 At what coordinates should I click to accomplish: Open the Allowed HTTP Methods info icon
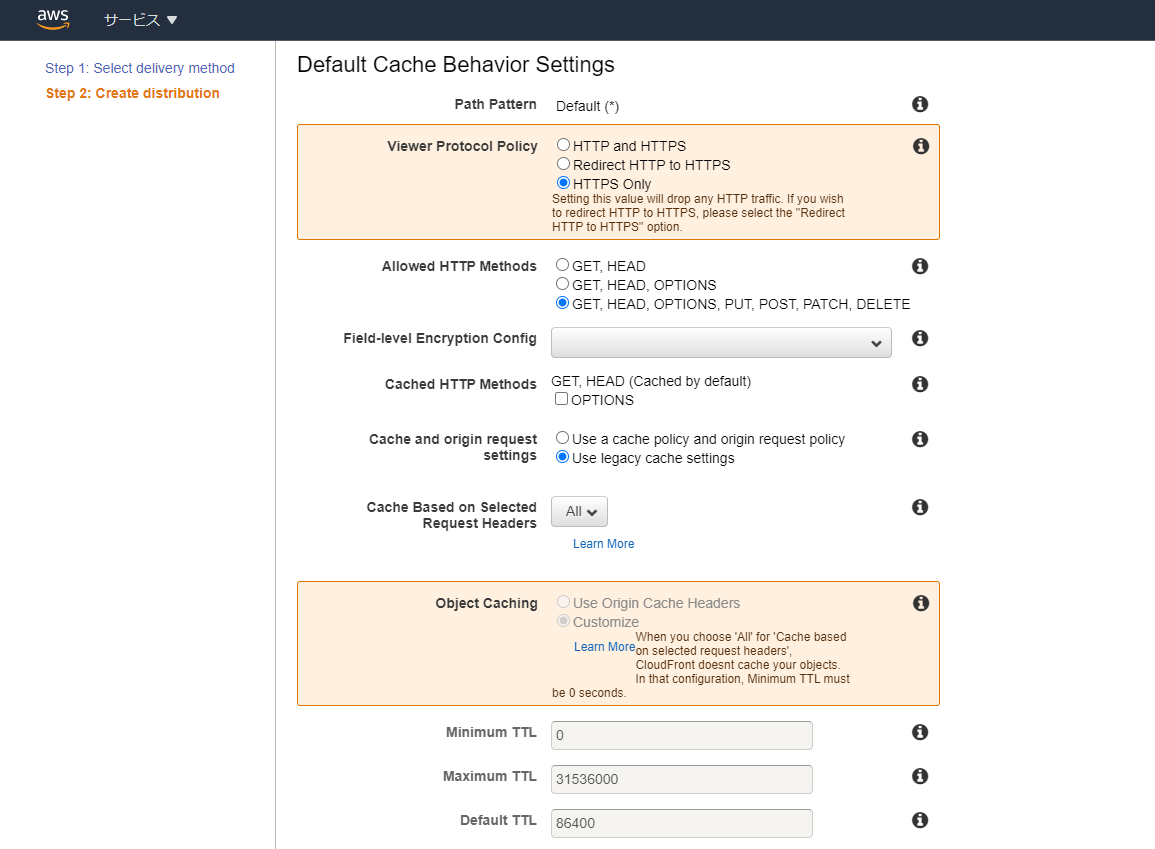(x=920, y=266)
